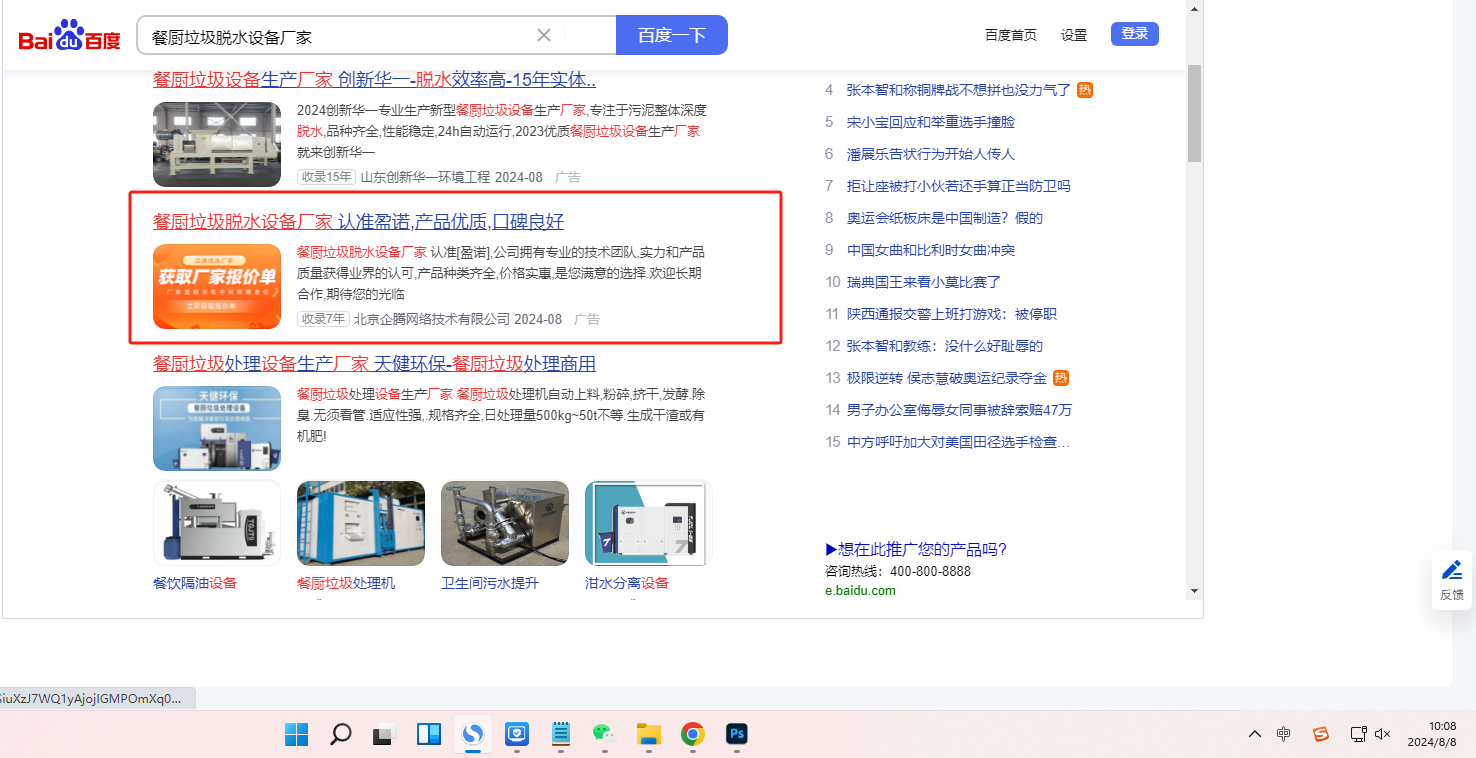Click the 天健环保 result thumbnail
Image resolution: width=1476 pixels, height=758 pixels.
(217, 428)
